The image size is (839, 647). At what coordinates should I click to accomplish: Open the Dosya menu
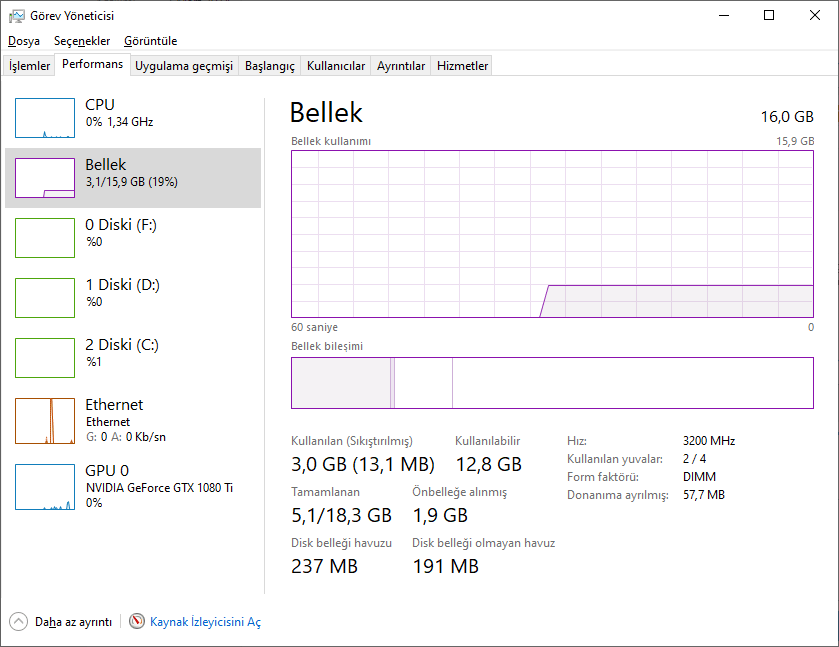coord(24,41)
